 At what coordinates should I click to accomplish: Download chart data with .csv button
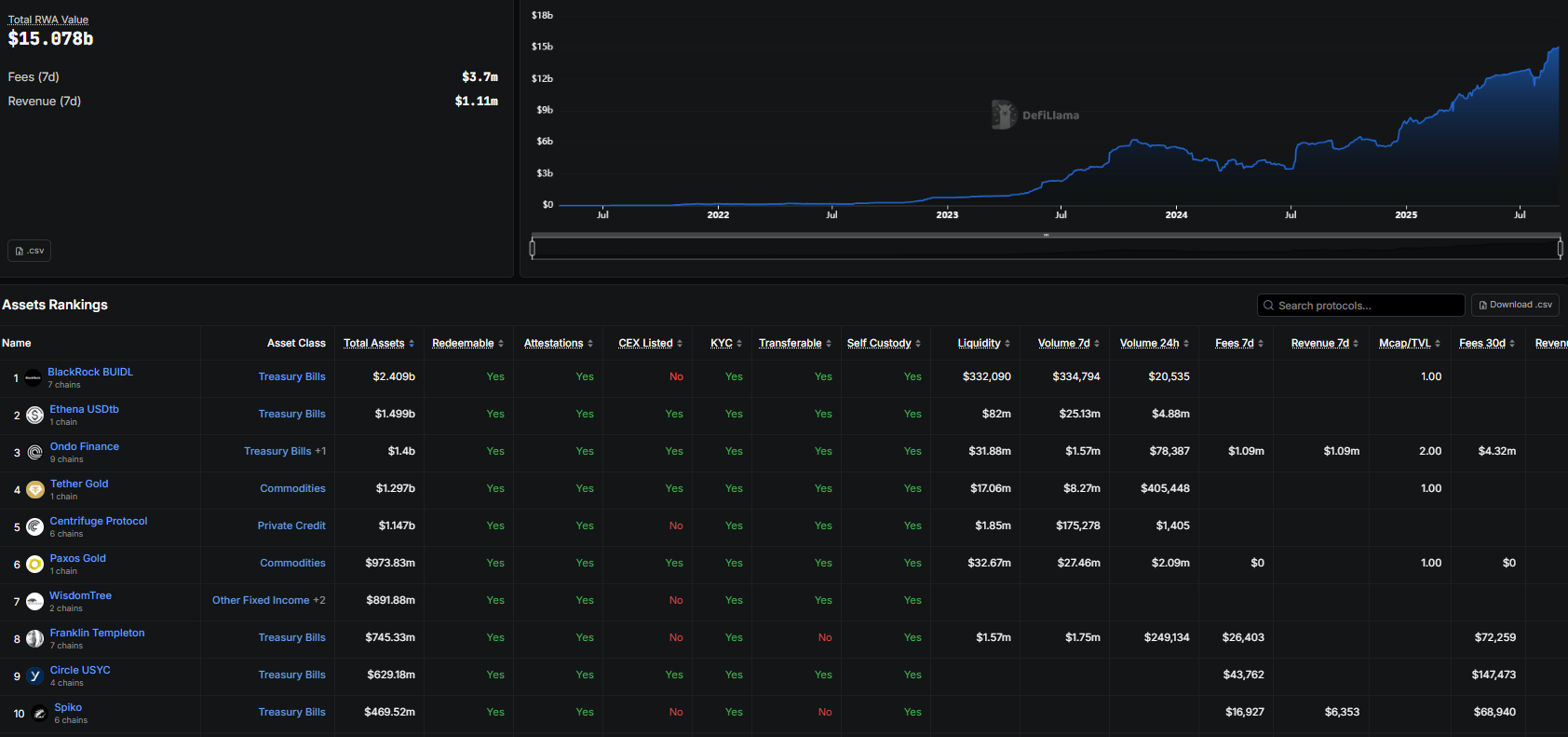[29, 251]
